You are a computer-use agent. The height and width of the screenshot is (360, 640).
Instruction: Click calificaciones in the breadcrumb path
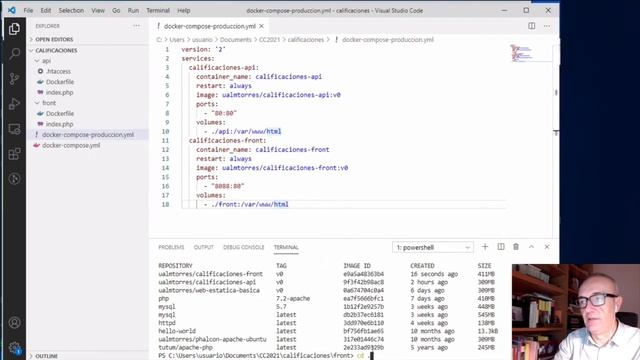[305, 40]
